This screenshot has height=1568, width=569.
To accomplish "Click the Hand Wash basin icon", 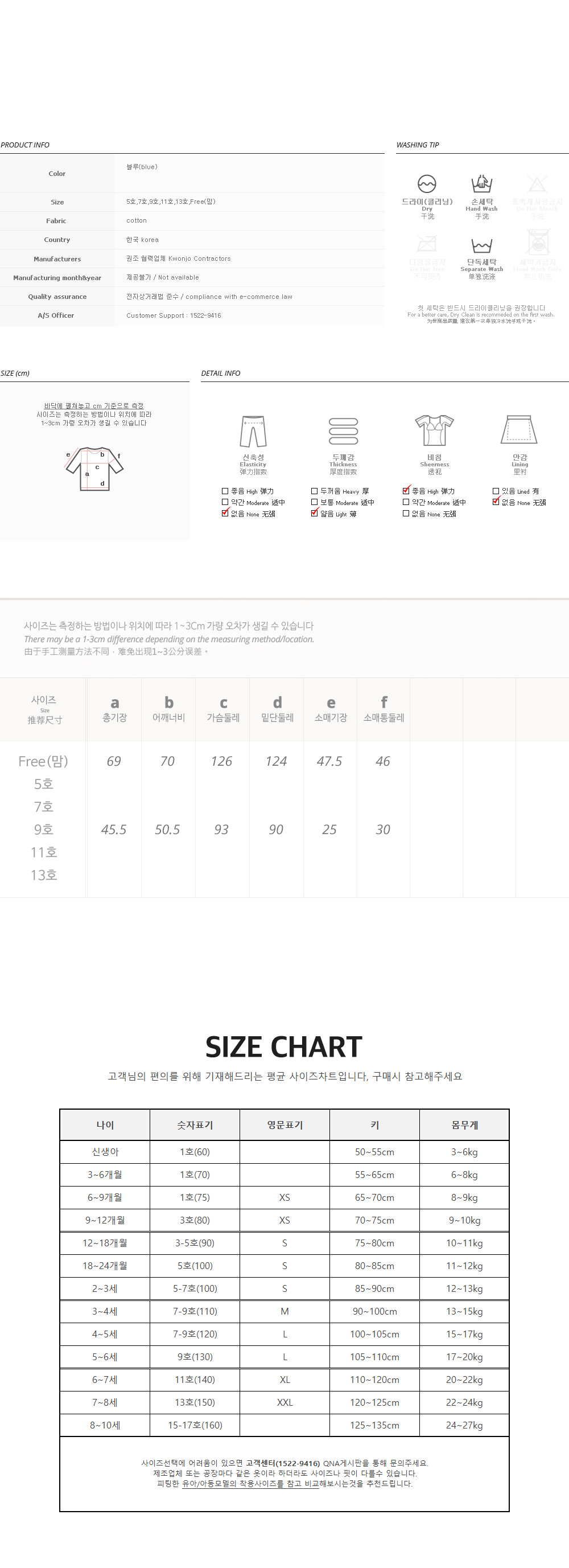I will pos(481,183).
